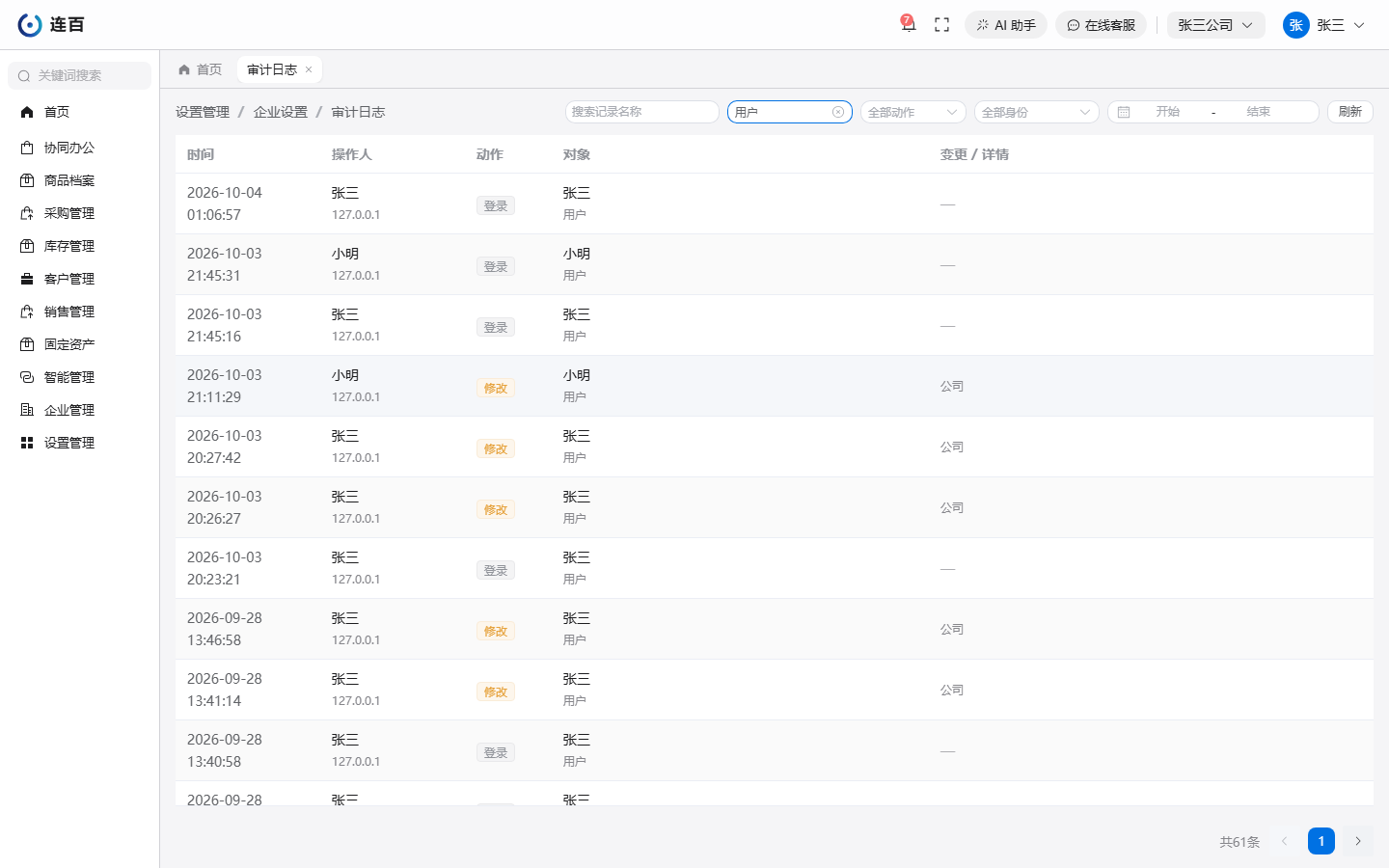1389x868 pixels.
Task: Click the 企业管理 sidebar icon
Action: pyautogui.click(x=27, y=410)
